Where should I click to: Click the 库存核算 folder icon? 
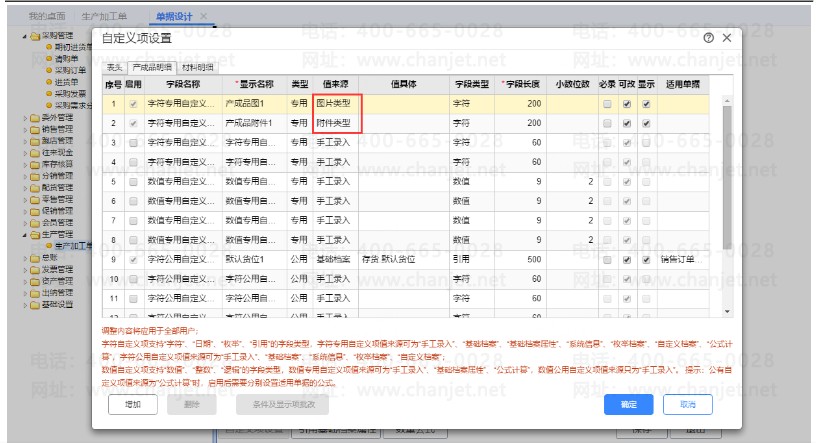[x=34, y=163]
